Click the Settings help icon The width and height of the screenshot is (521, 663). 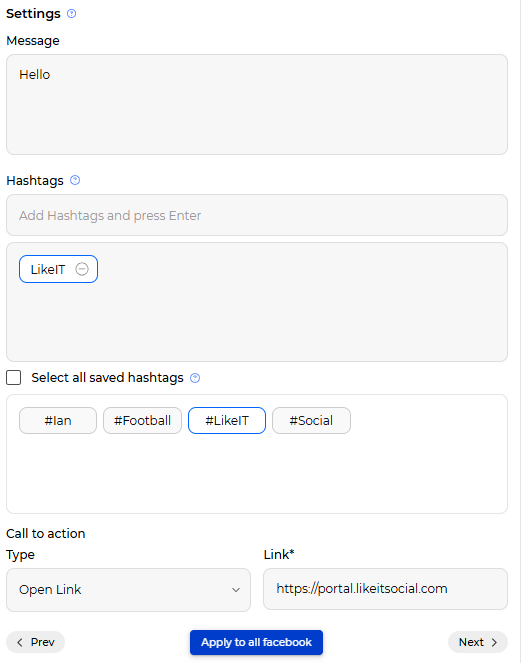pos(71,14)
